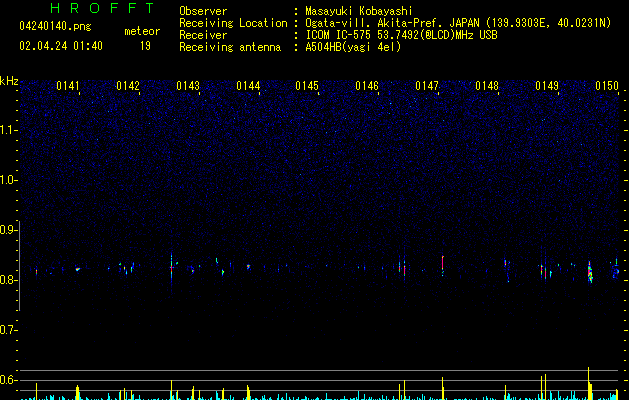The image size is (629, 400).
Task: Click the 0144 time marker
Action: click(248, 86)
